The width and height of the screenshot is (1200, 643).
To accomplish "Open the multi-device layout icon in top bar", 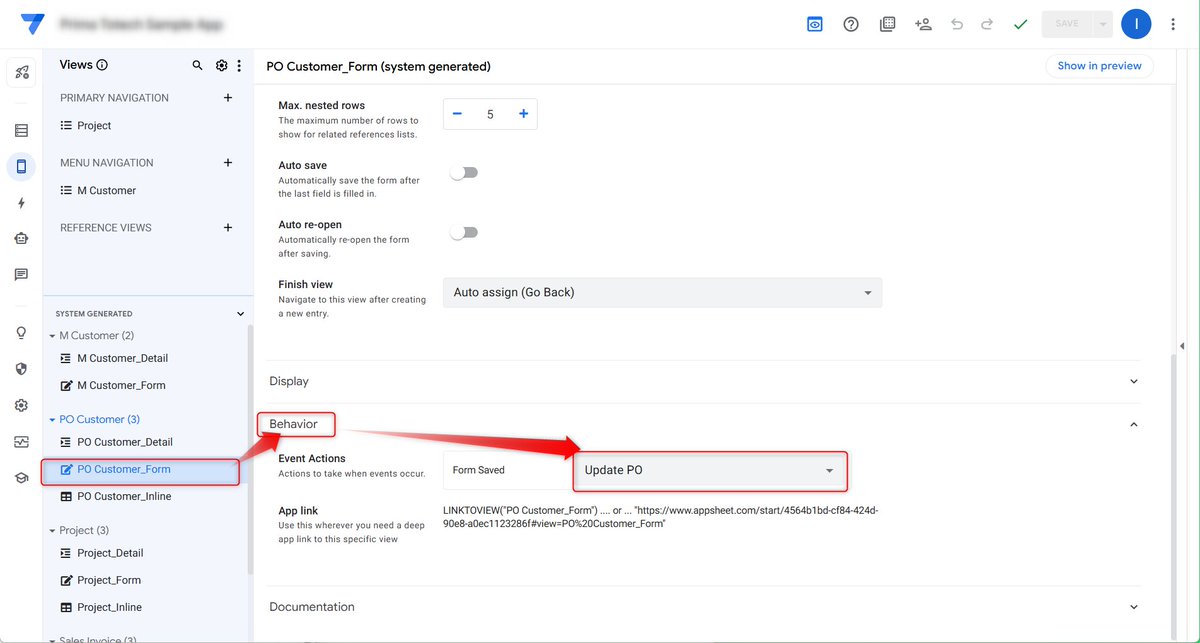I will 887,24.
